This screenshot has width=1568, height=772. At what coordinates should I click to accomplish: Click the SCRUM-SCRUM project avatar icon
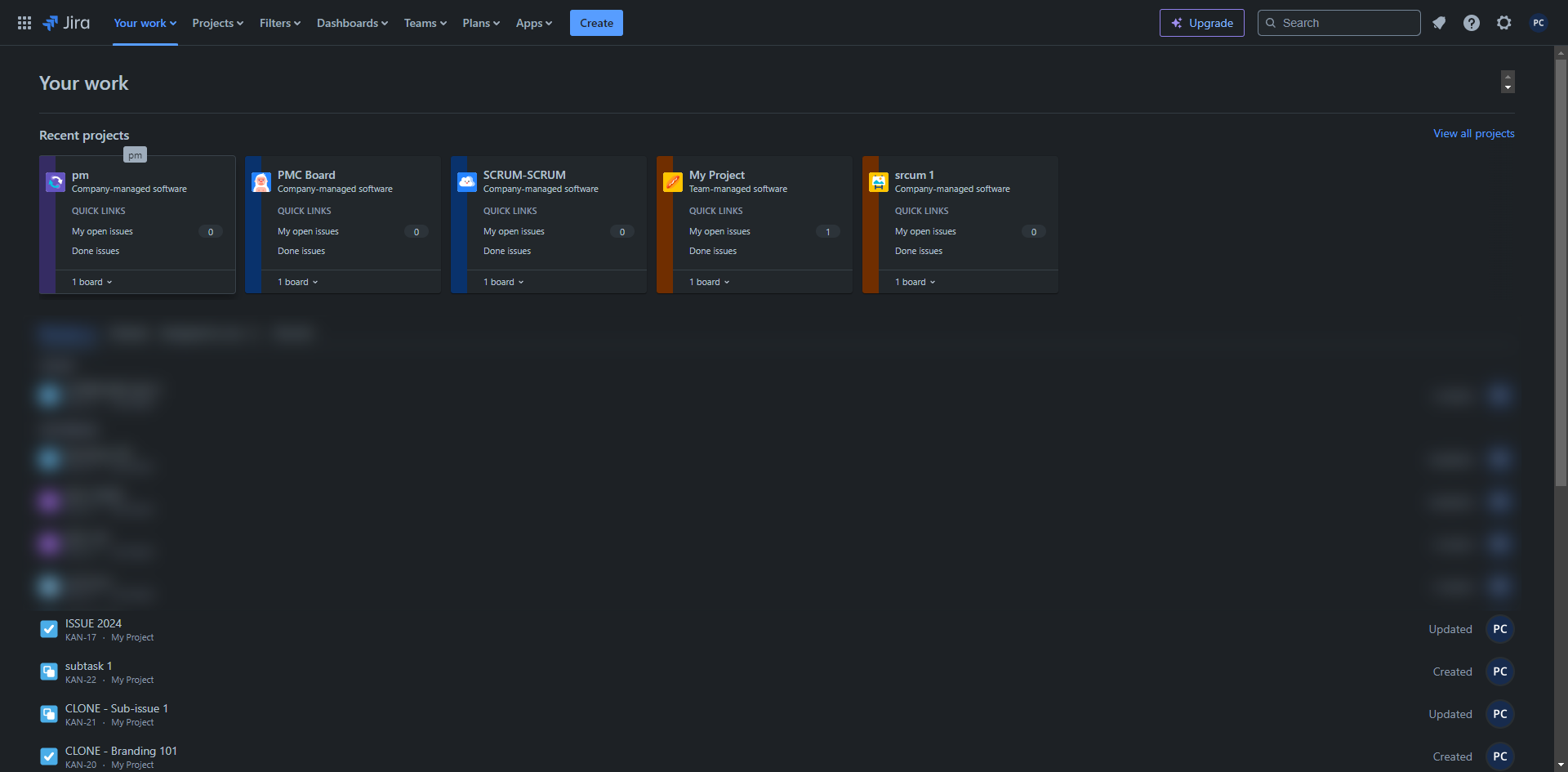467,182
